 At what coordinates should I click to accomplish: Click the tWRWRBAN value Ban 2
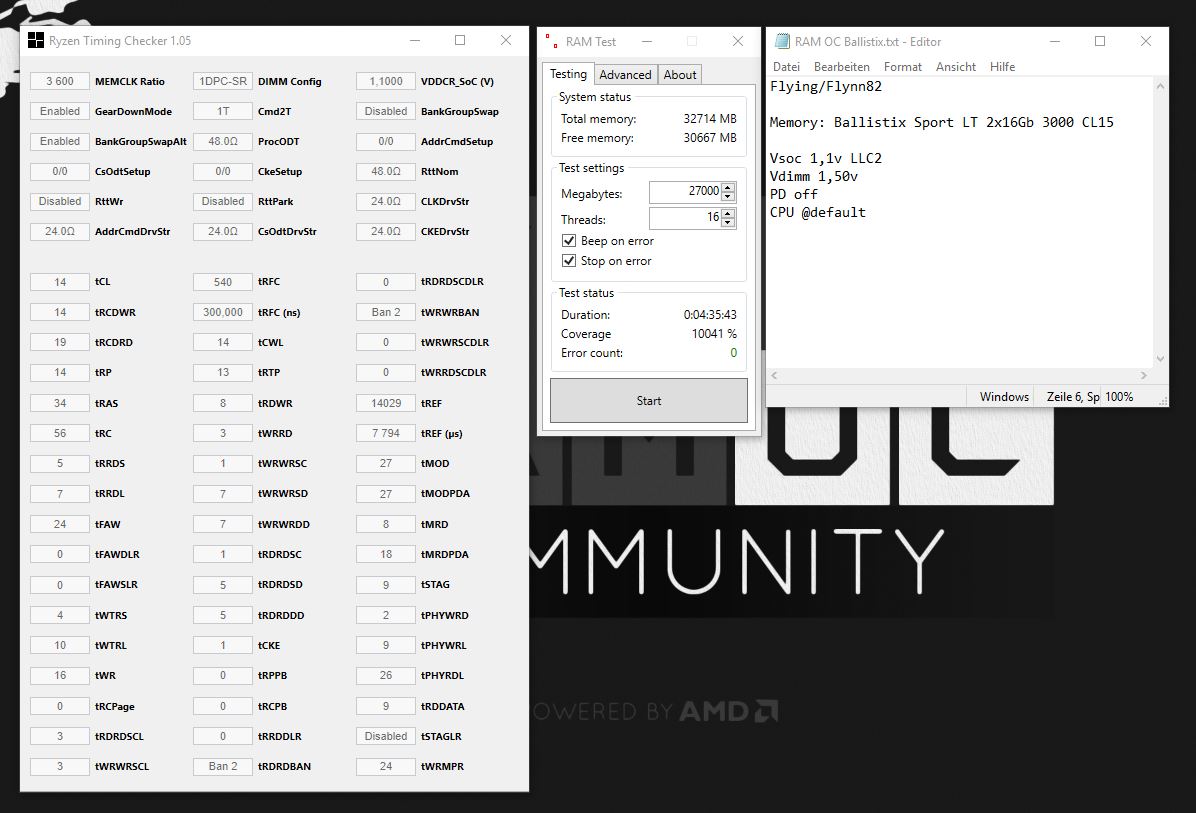point(386,312)
